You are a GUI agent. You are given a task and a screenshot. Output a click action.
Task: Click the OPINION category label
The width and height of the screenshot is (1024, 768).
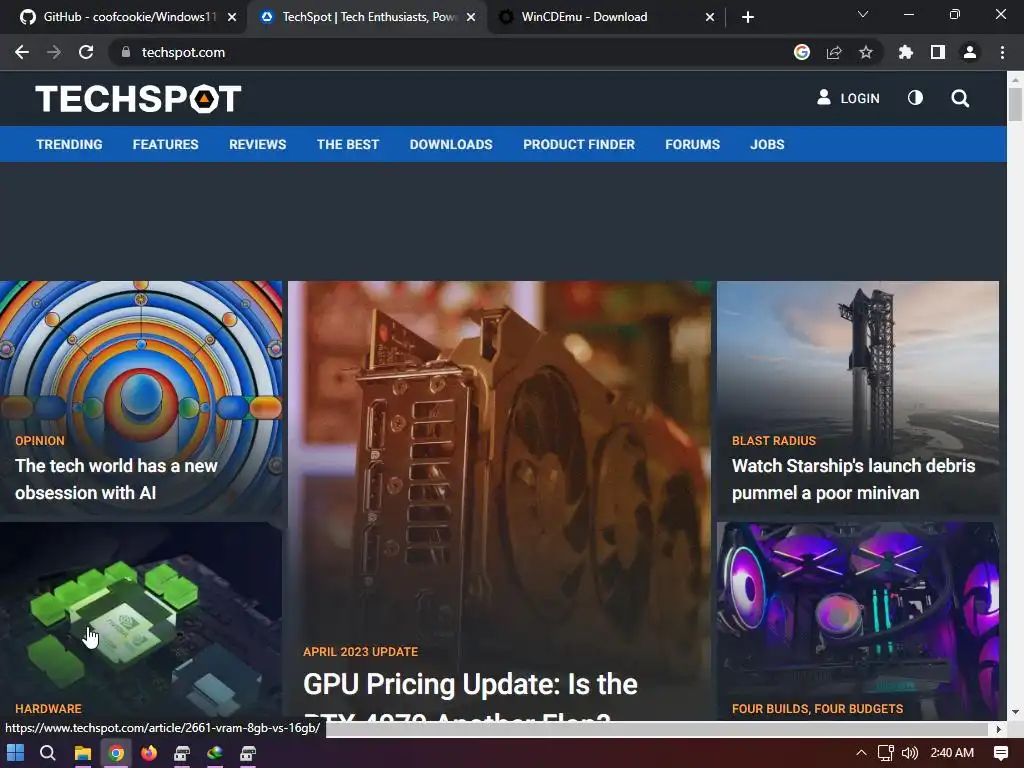(x=40, y=441)
